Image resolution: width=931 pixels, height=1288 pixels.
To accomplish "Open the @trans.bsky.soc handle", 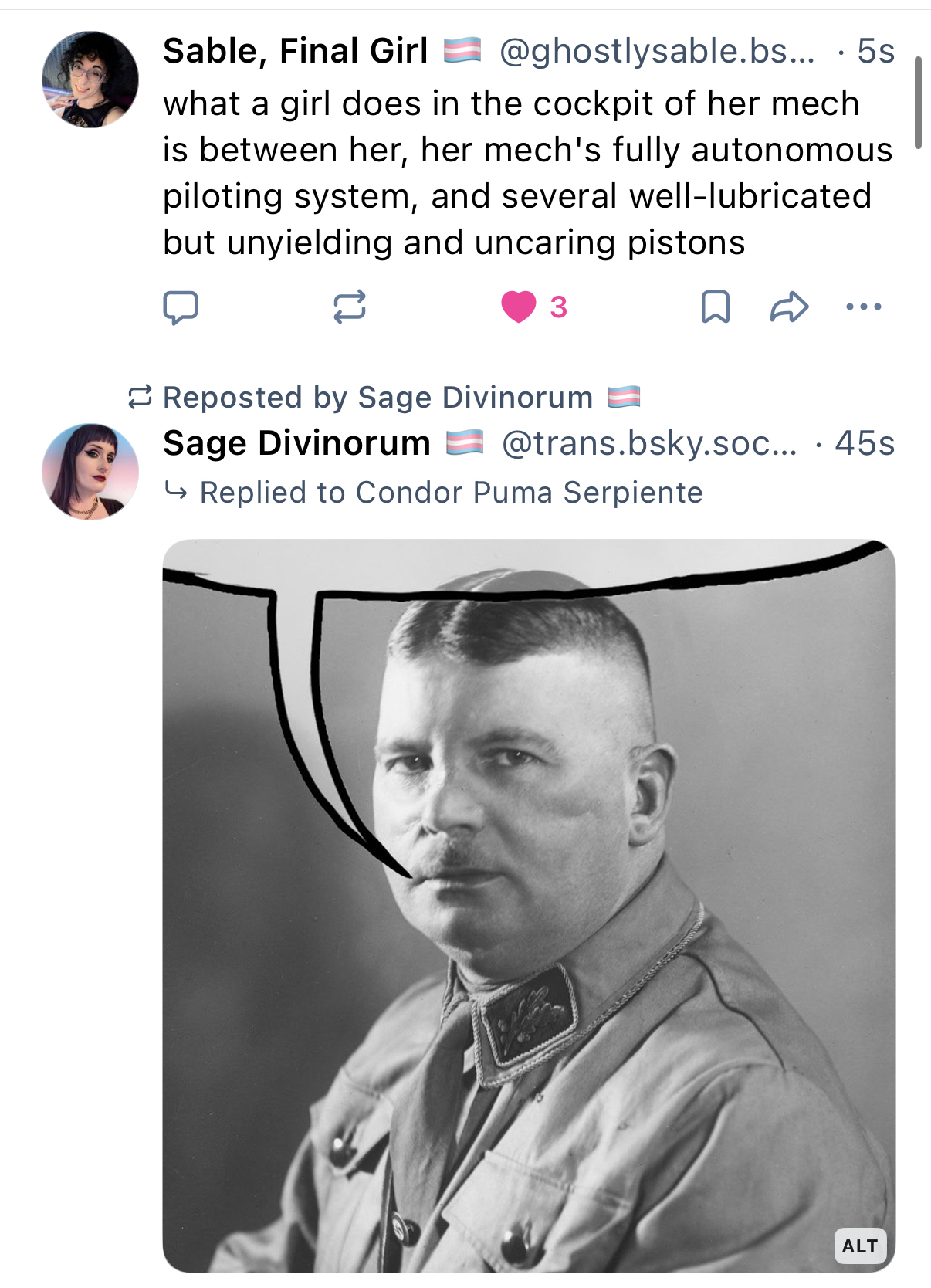I will pyautogui.click(x=648, y=443).
